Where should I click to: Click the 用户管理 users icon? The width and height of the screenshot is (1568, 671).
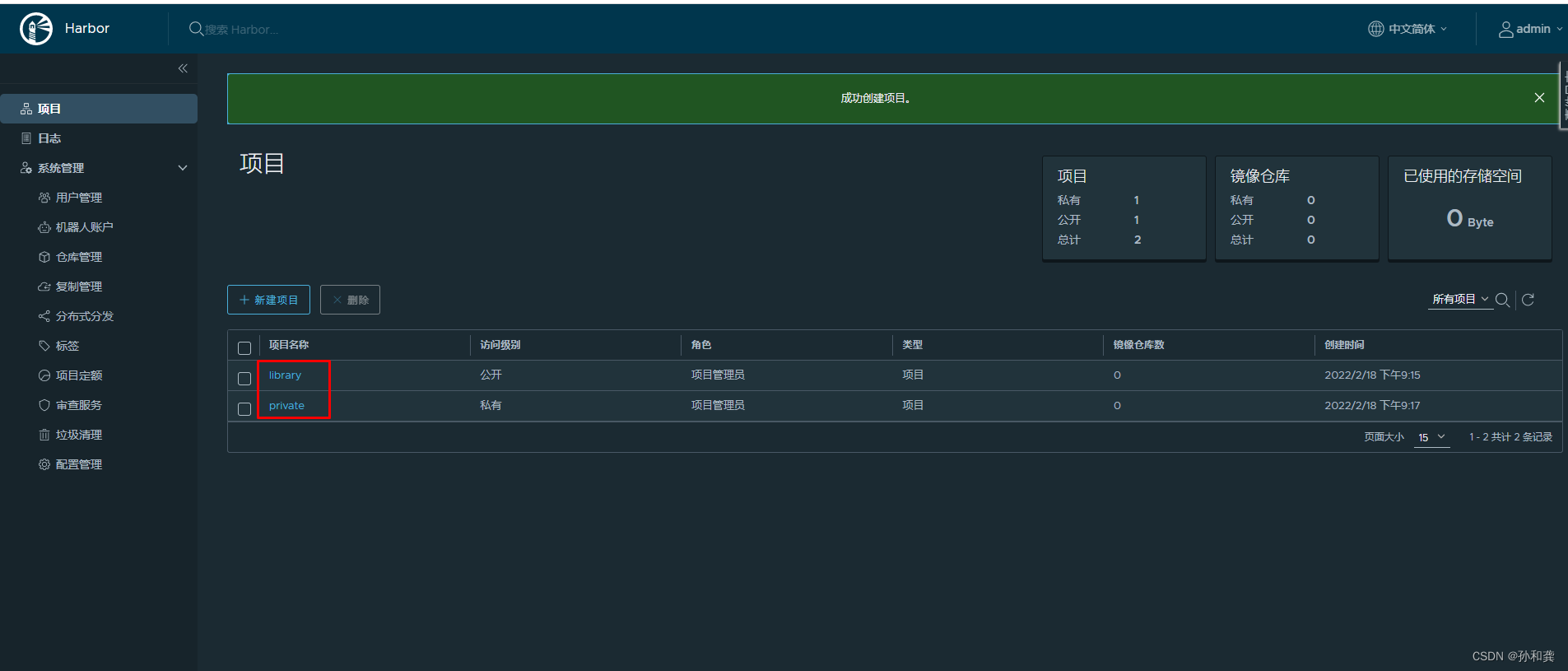click(44, 198)
